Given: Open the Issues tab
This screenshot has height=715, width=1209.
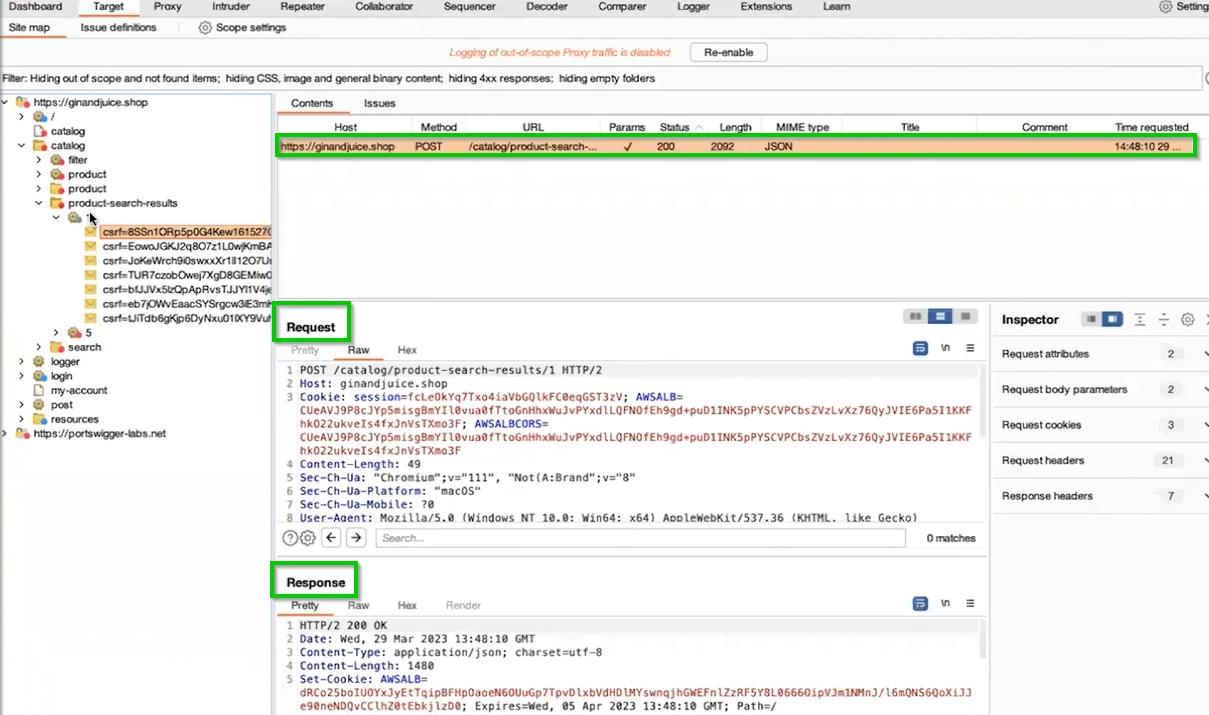Looking at the screenshot, I should click(379, 103).
